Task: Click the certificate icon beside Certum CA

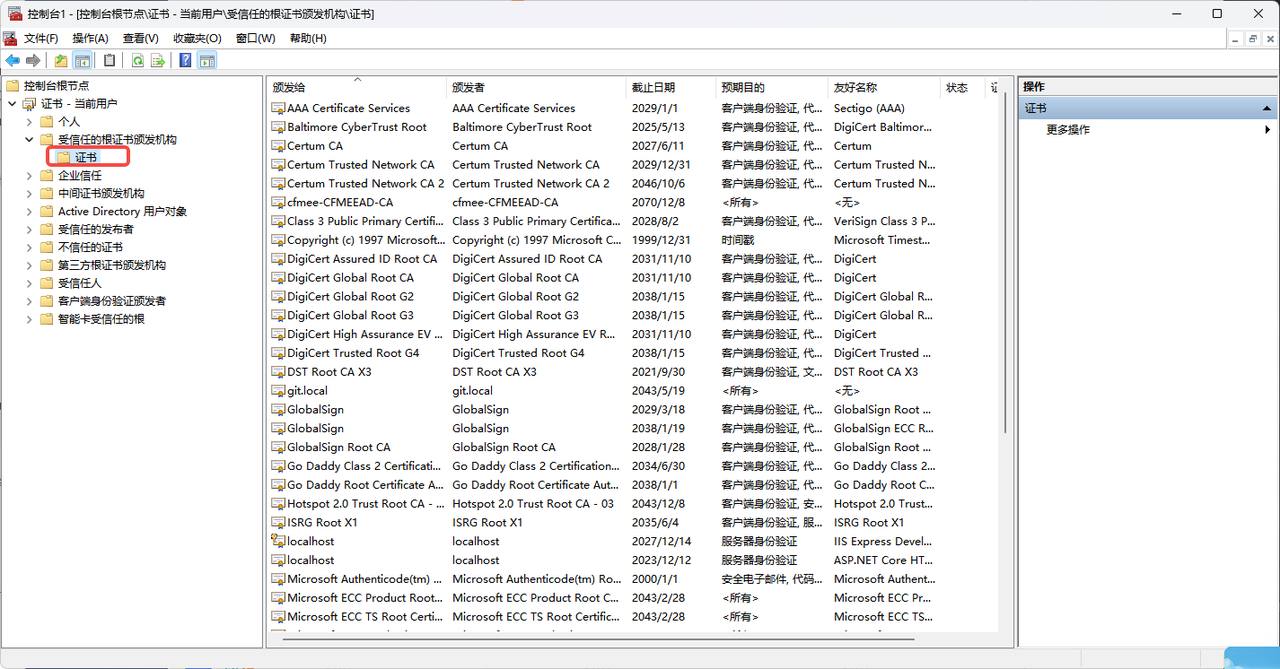Action: coord(279,146)
